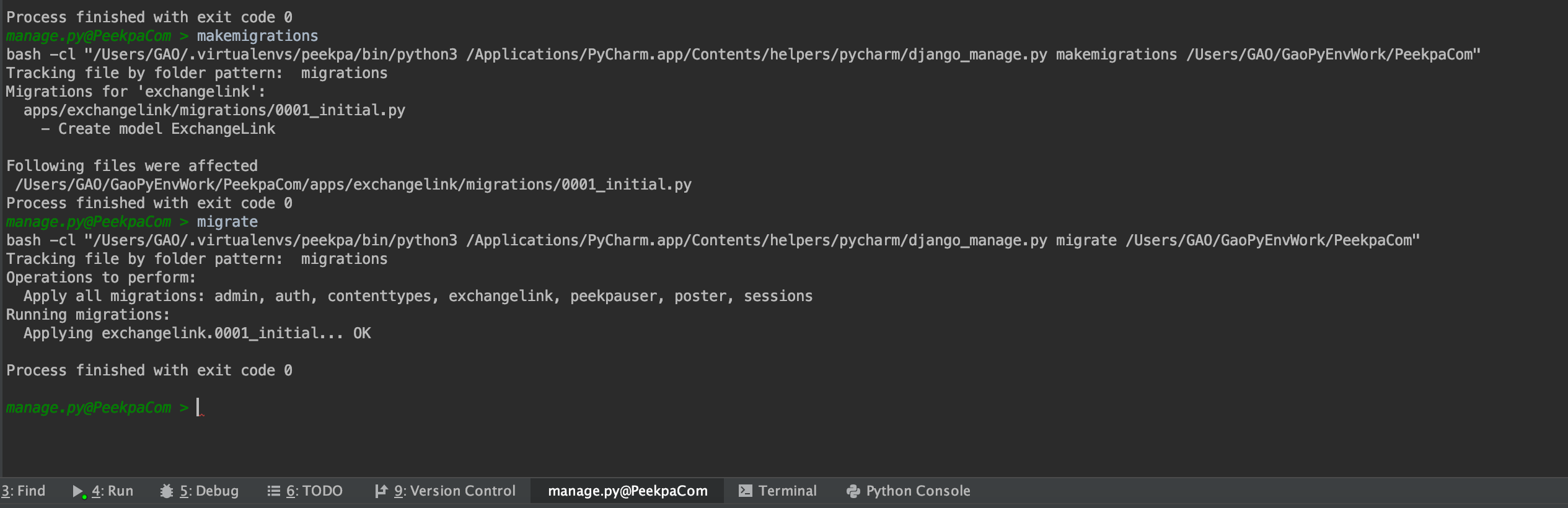Click the makemigrations command text
The height and width of the screenshot is (508, 1568).
point(257,36)
